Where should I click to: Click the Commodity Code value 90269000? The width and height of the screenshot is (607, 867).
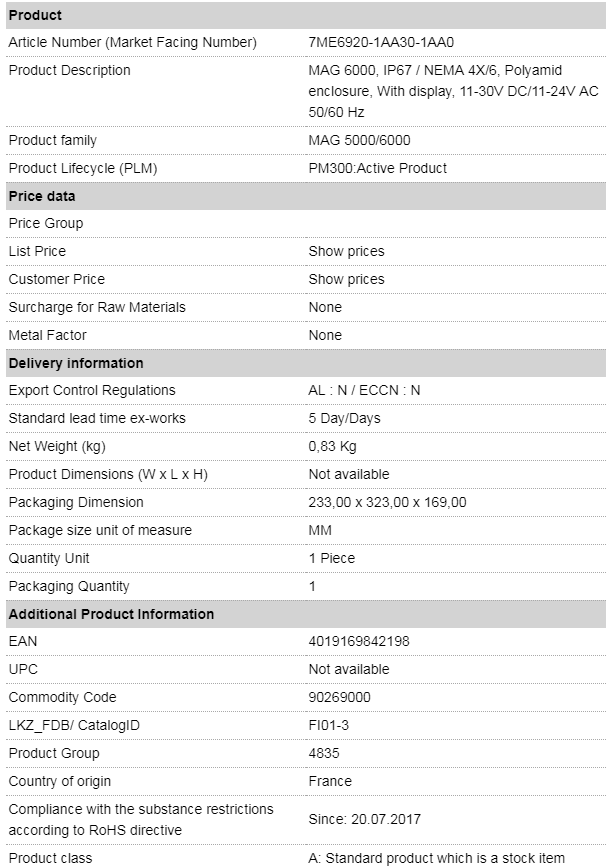pos(339,697)
